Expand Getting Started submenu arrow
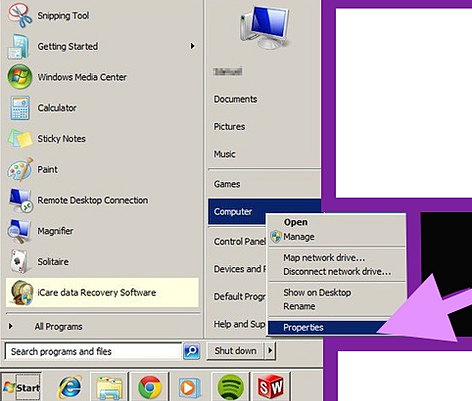472x401 pixels. point(192,46)
